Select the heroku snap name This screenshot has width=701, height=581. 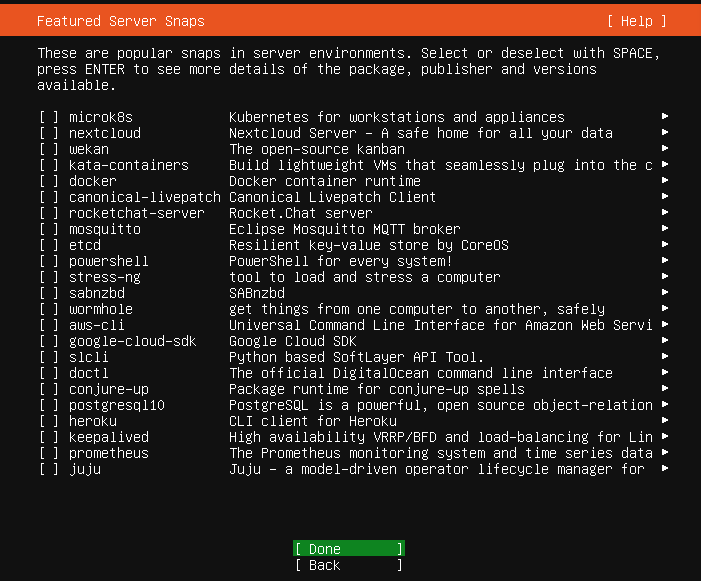[93, 421]
